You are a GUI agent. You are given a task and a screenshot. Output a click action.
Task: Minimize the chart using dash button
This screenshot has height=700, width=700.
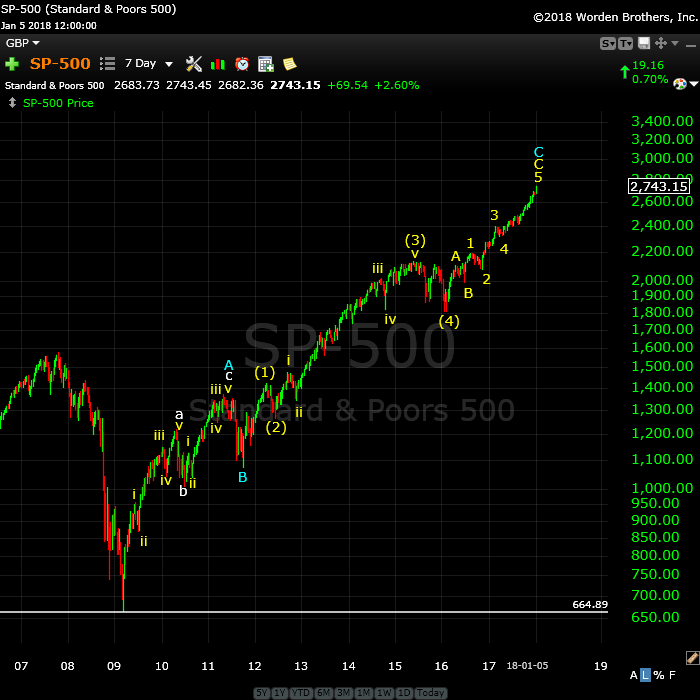[691, 45]
